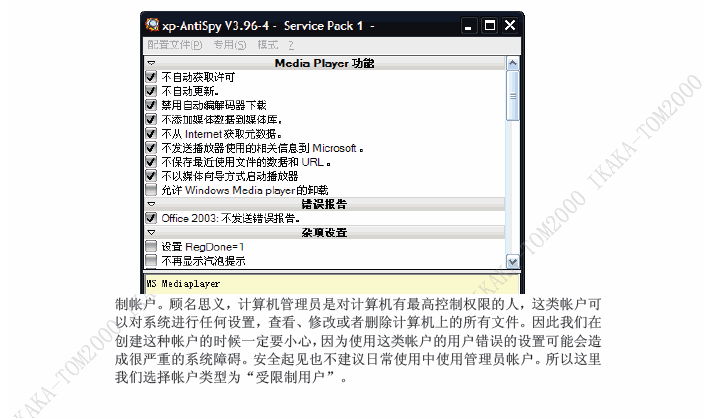Open the ? help menu
The image size is (716, 418).
(x=291, y=45)
